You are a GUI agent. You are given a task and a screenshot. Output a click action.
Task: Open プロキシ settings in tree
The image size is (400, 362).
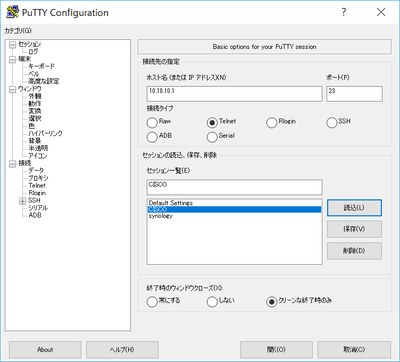[x=38, y=178]
